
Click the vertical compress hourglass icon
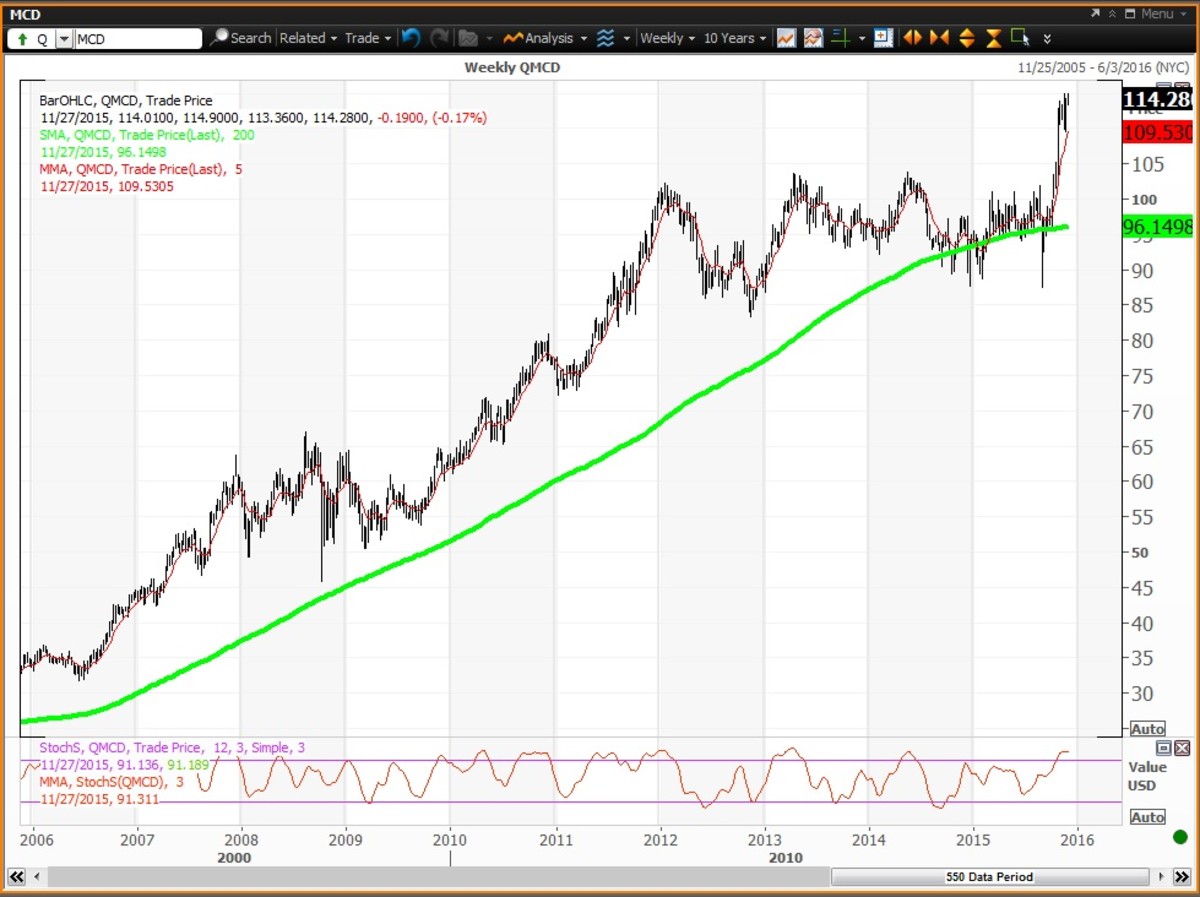(x=993, y=38)
